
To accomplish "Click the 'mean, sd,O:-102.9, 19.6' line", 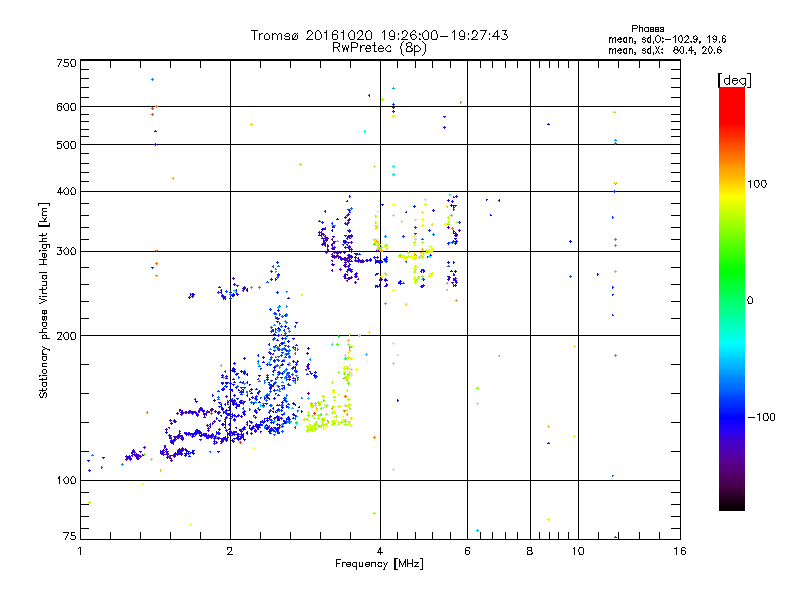I will (667, 39).
